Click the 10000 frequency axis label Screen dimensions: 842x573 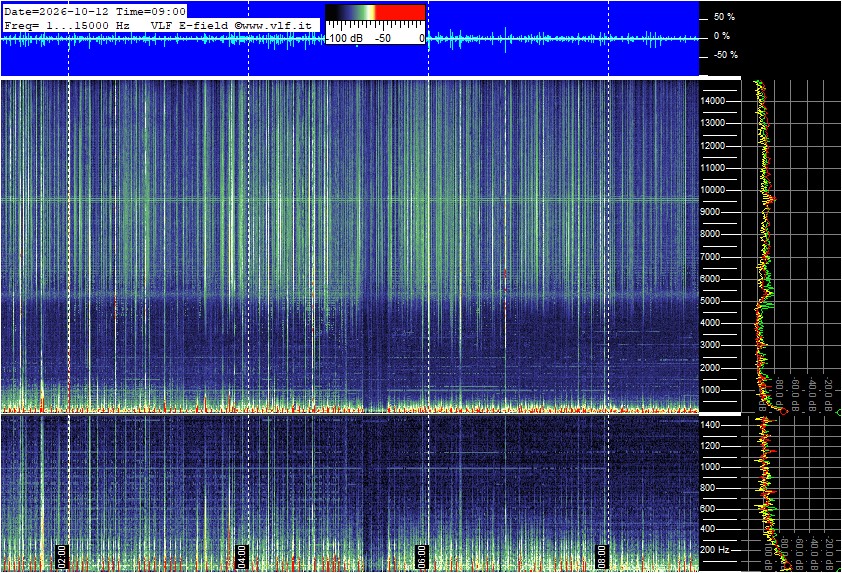click(713, 190)
